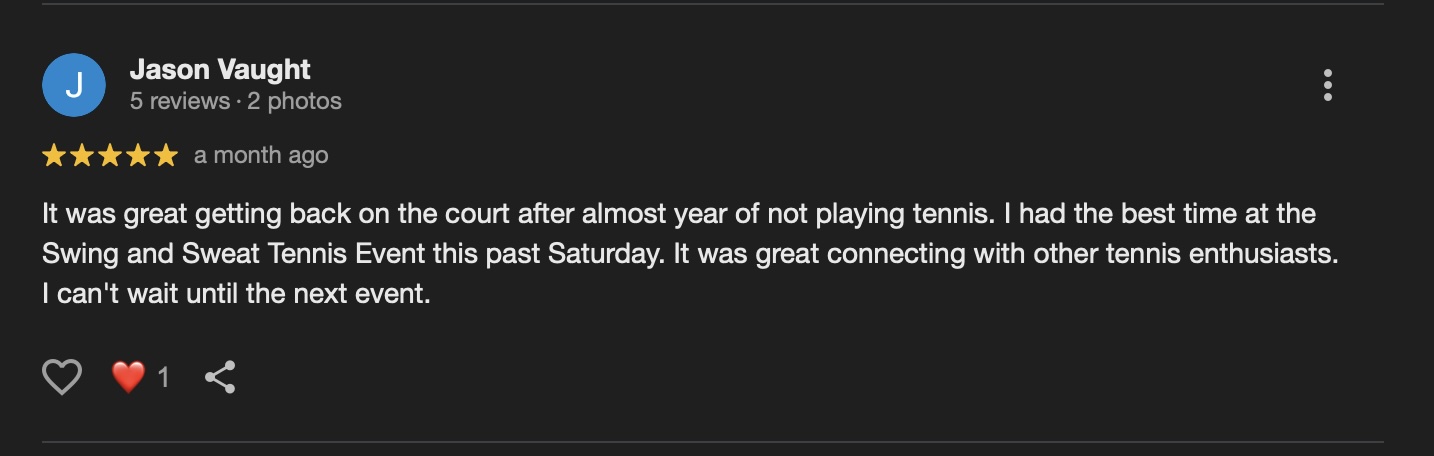Click the word 'Saturday' in the review
The height and width of the screenshot is (456, 1434).
point(604,254)
